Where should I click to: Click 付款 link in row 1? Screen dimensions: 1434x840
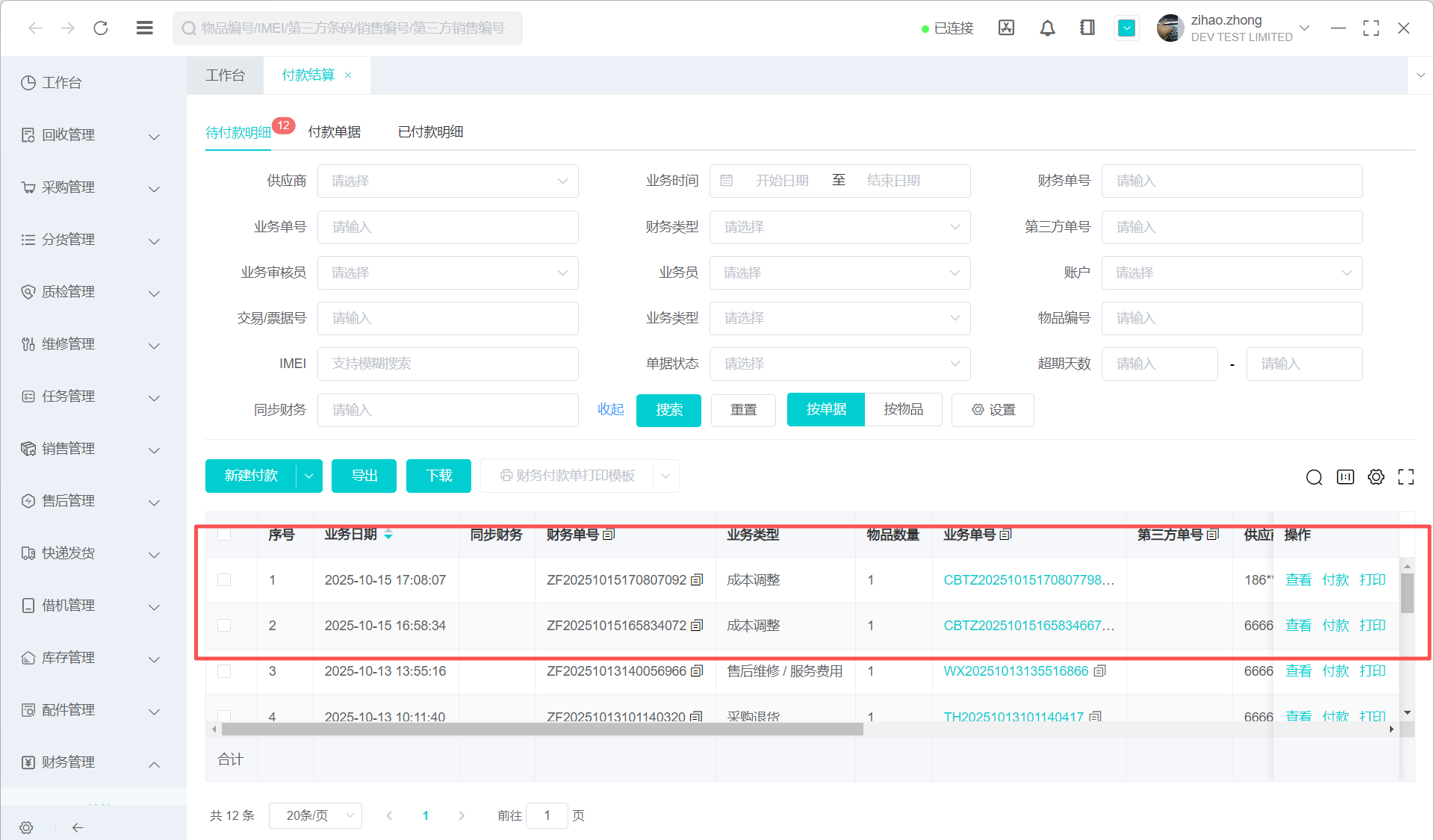coord(1335,580)
